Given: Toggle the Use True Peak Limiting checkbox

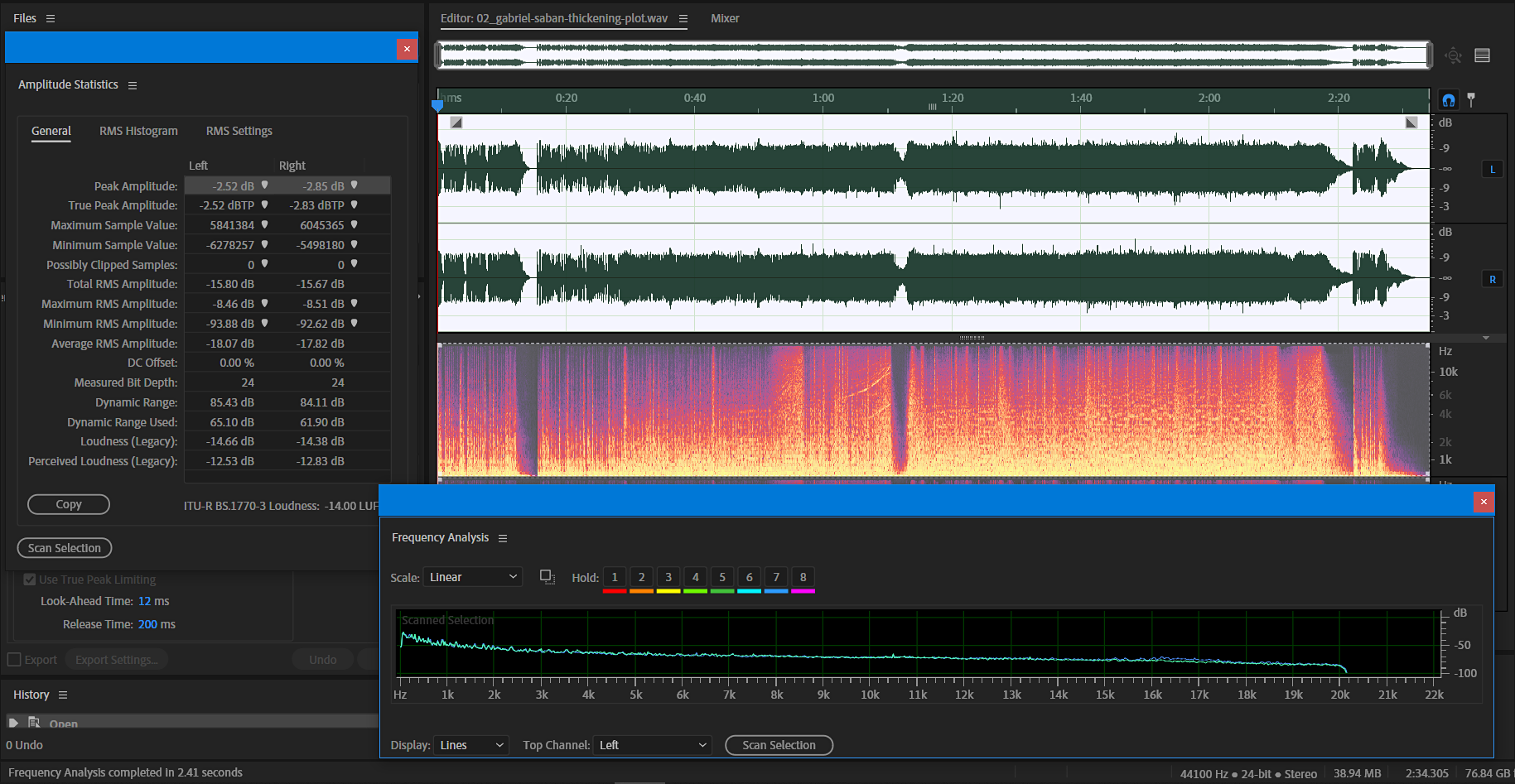Looking at the screenshot, I should tap(29, 580).
